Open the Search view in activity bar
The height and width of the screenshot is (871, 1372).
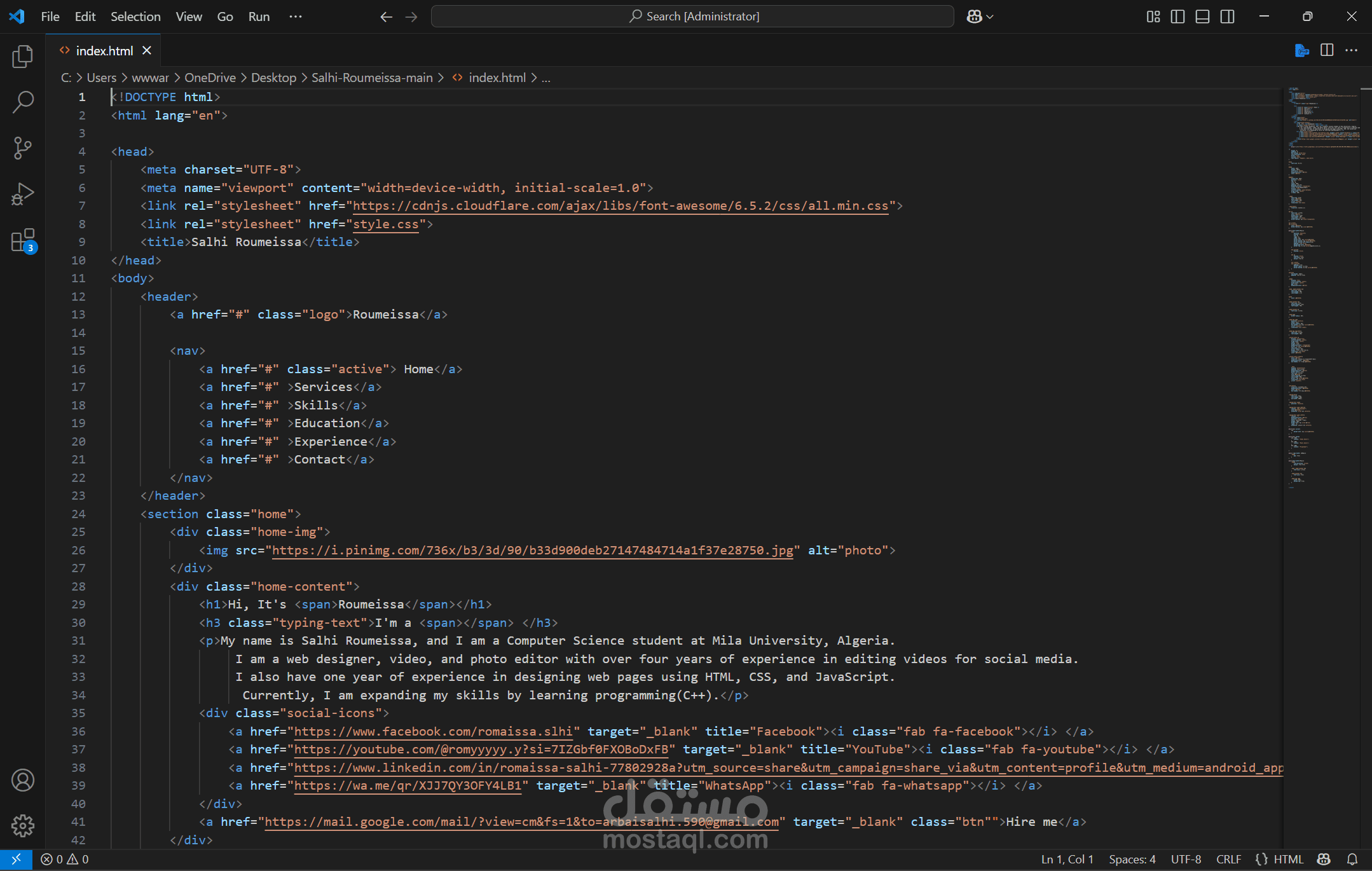[23, 102]
